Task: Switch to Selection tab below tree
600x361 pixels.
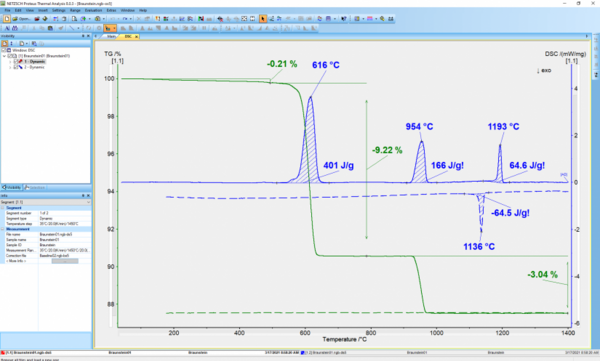Action: coord(35,188)
